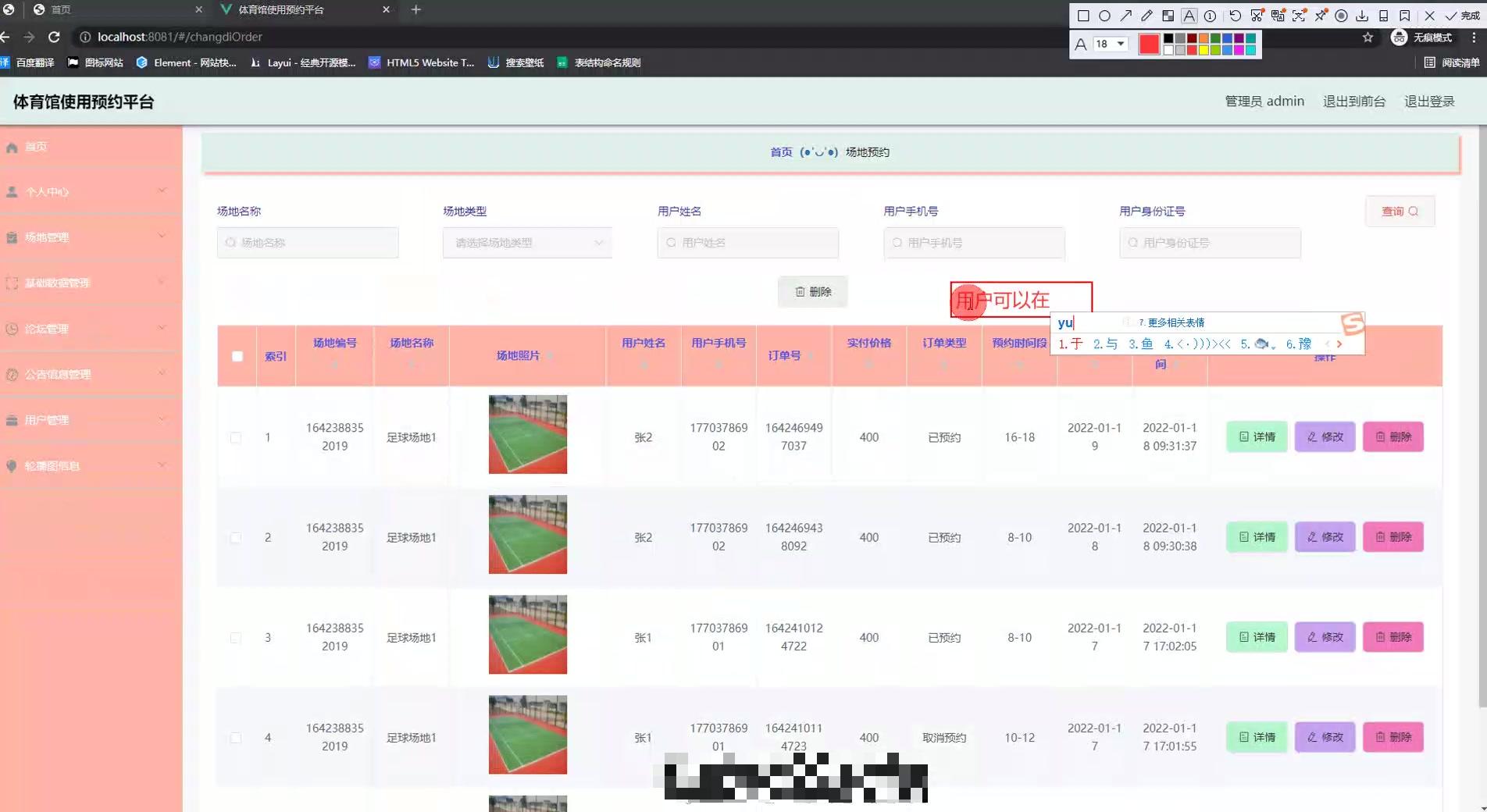
Task: Click the 退出登录 link
Action: pos(1429,101)
